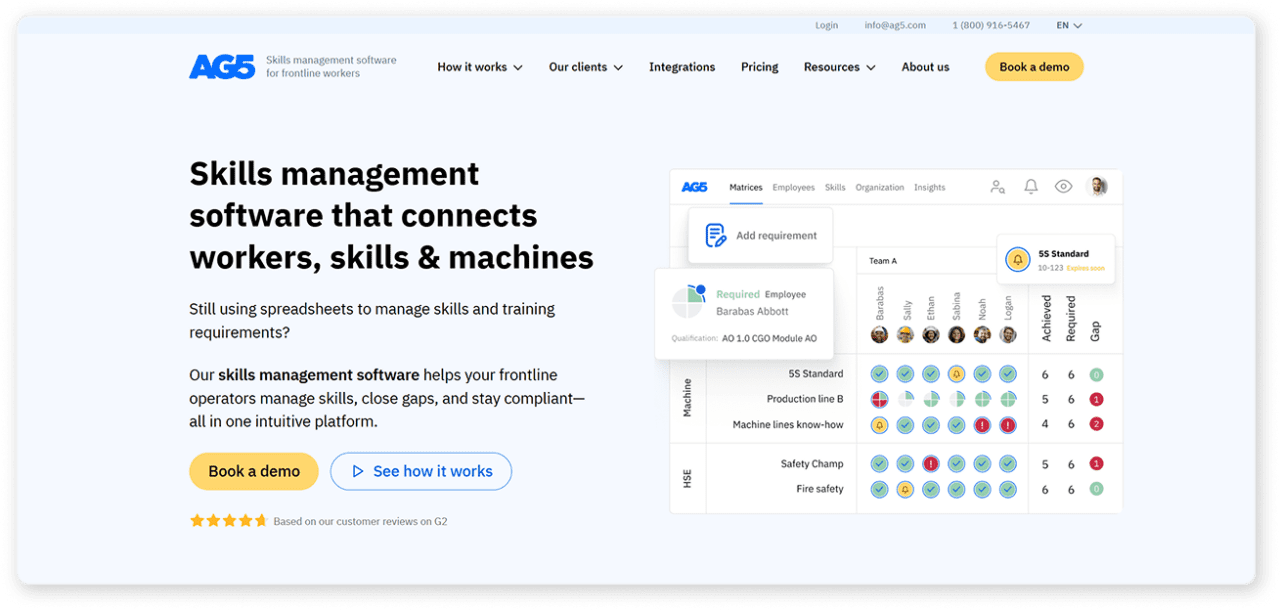Toggle Barabas's checkmark in 5S Standard row
Screen dimensions: 1280x610
click(x=879, y=374)
